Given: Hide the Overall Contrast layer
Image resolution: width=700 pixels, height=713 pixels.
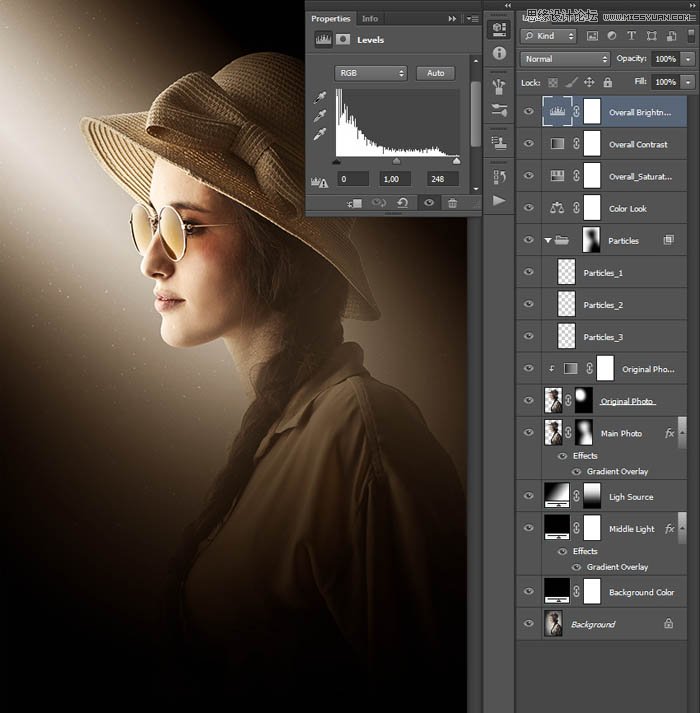Looking at the screenshot, I should pos(529,144).
